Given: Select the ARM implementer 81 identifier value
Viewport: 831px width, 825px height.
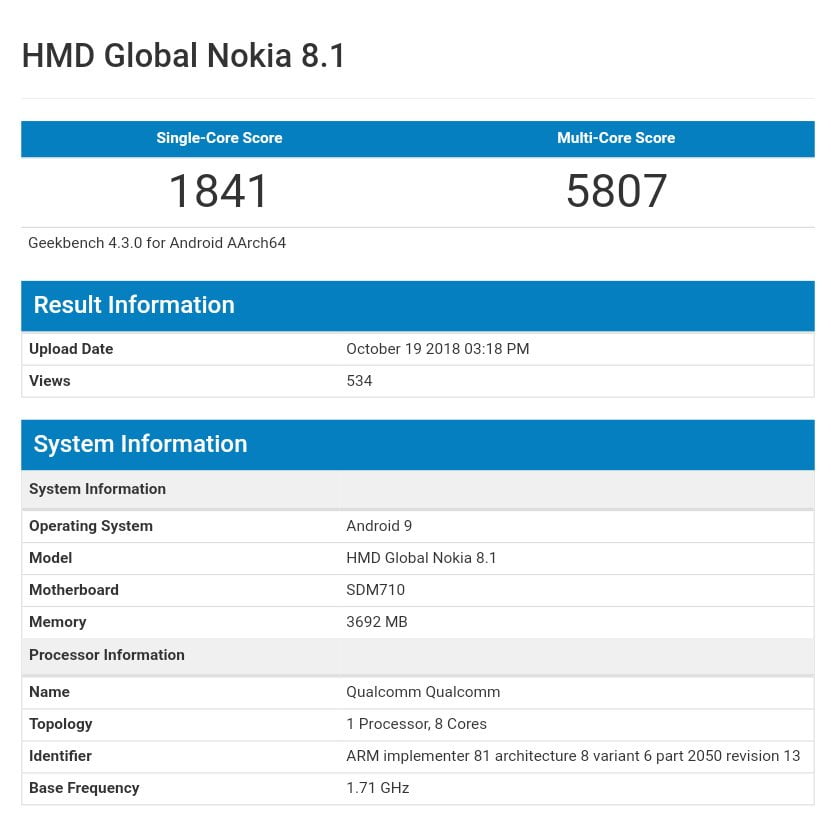Looking at the screenshot, I should tap(573, 756).
